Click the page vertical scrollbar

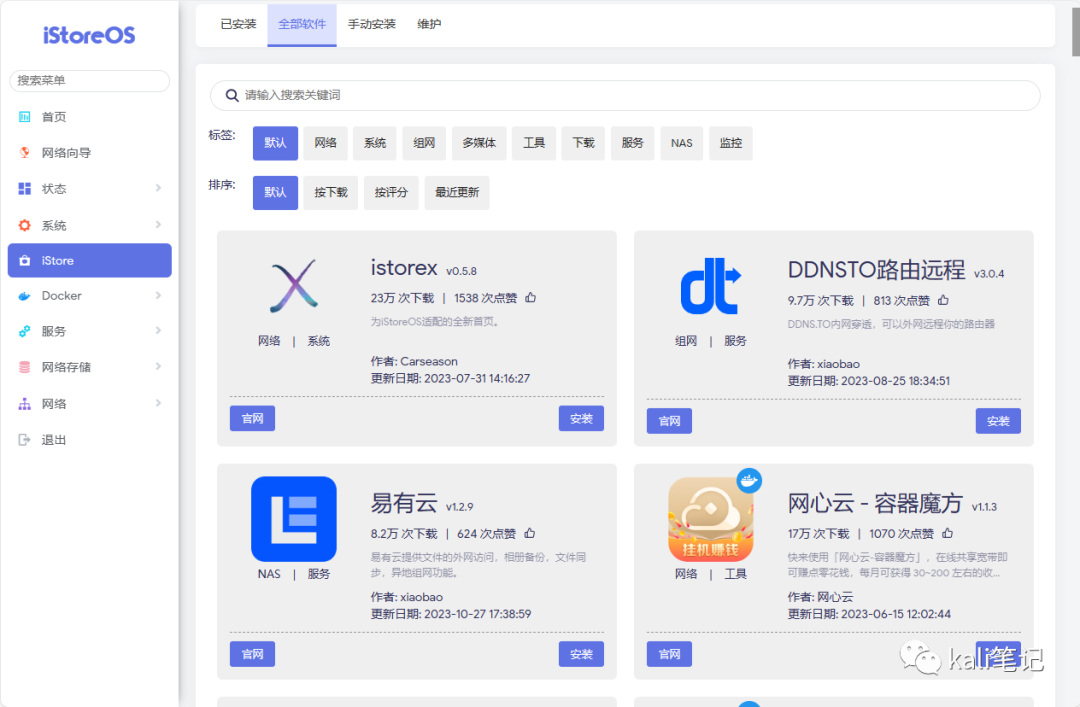coord(1076,31)
